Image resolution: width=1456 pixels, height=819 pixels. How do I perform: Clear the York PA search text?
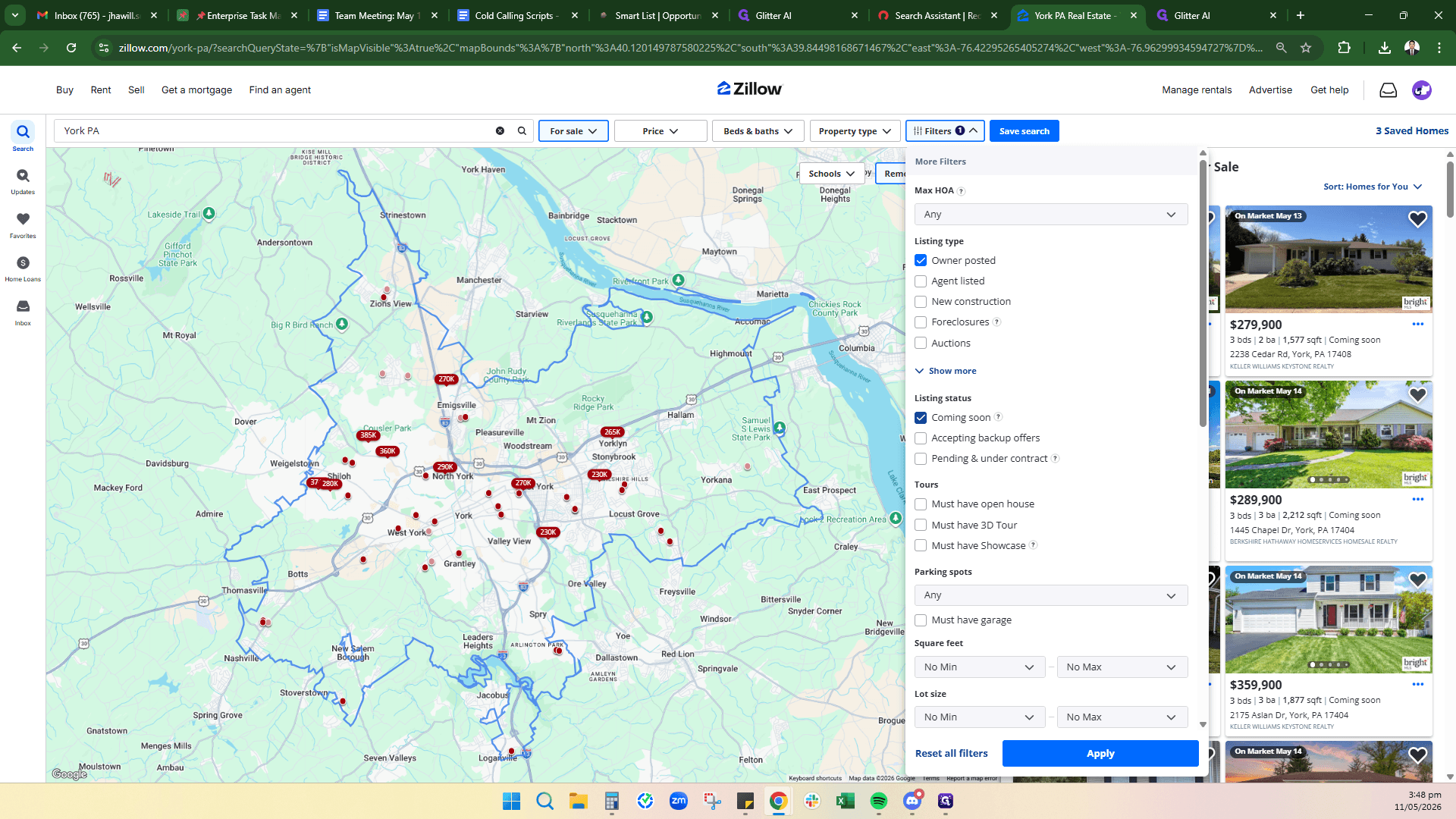(x=500, y=130)
